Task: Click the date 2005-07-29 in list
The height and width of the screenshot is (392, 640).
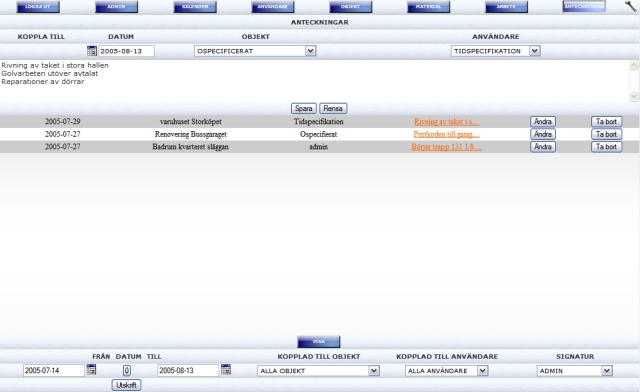Action: [62, 122]
